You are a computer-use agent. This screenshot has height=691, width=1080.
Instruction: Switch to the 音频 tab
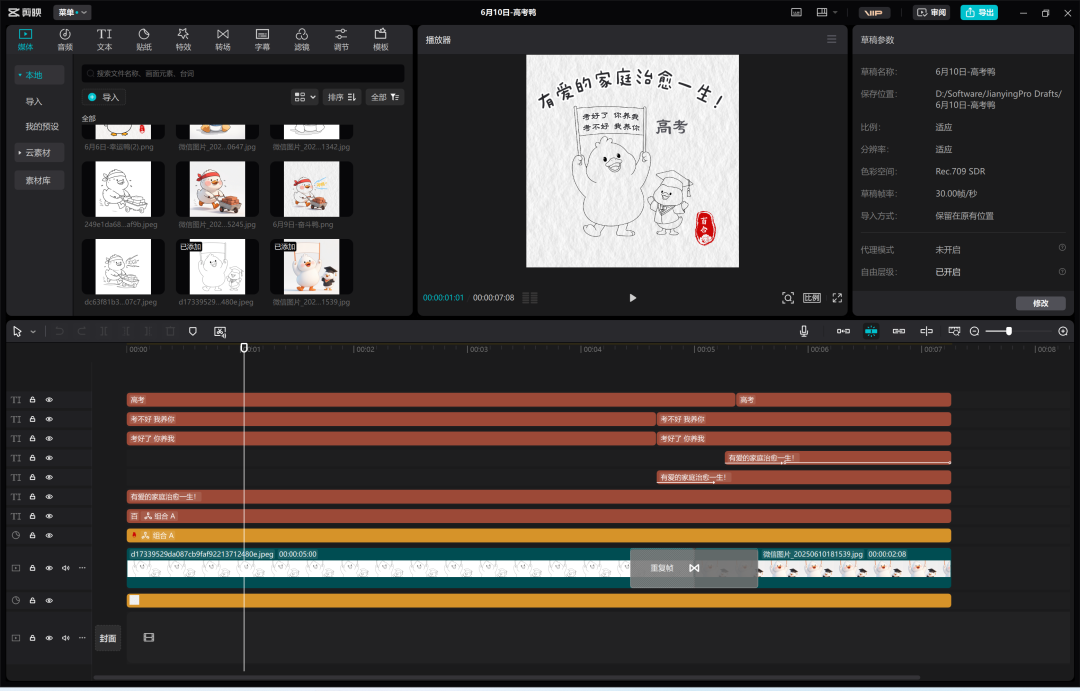click(65, 39)
